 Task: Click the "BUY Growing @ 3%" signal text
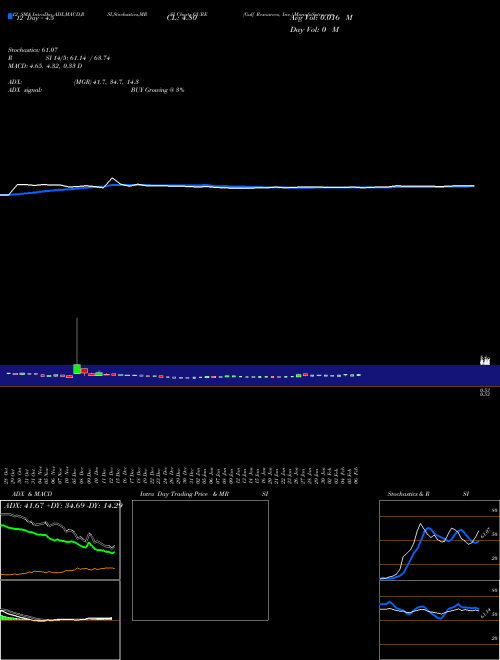coord(157,90)
